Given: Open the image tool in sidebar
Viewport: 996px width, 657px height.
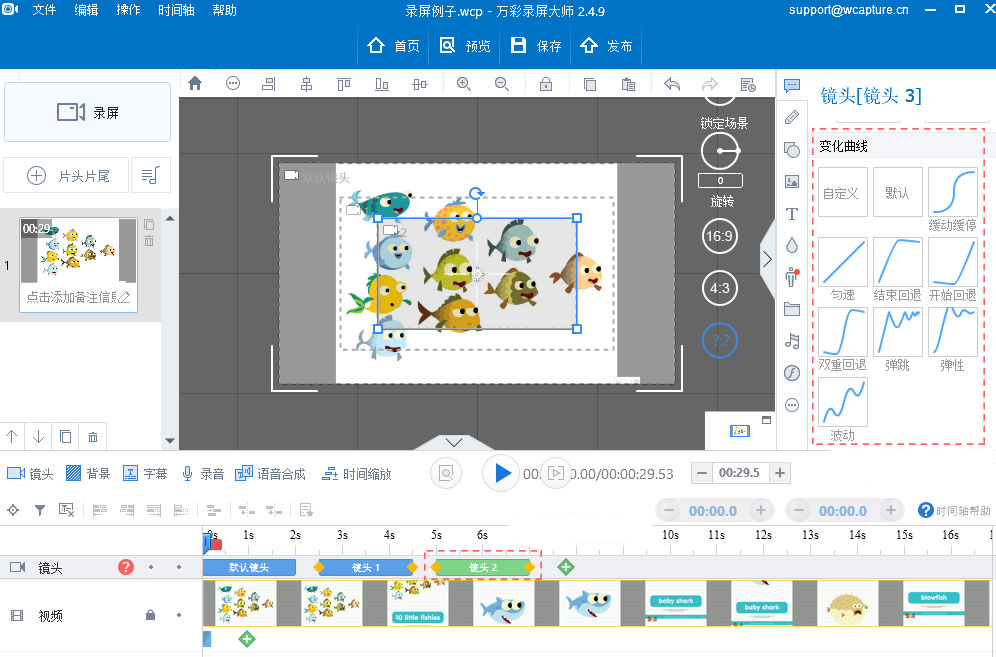Looking at the screenshot, I should [x=791, y=182].
